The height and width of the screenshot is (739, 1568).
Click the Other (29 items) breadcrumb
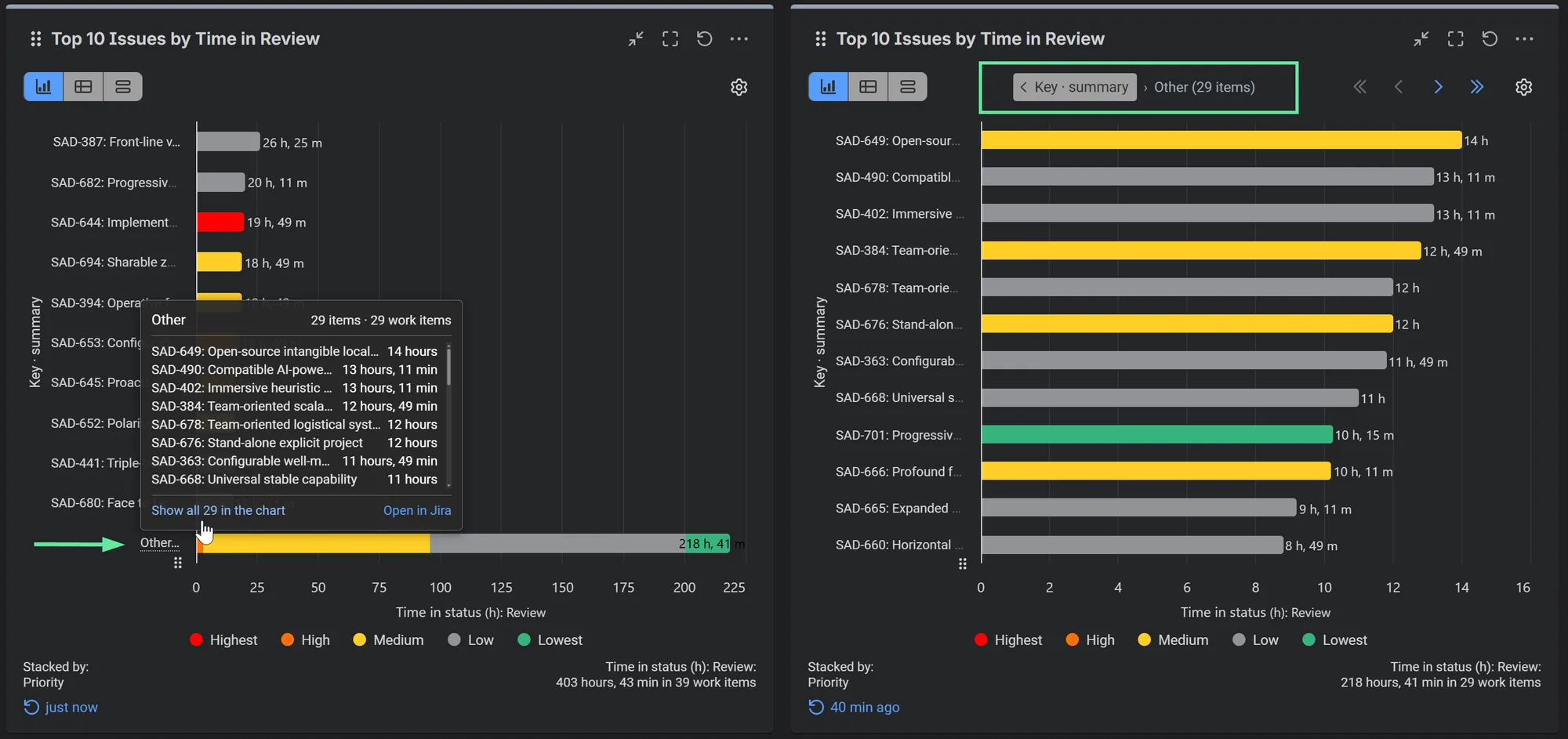coord(1204,87)
